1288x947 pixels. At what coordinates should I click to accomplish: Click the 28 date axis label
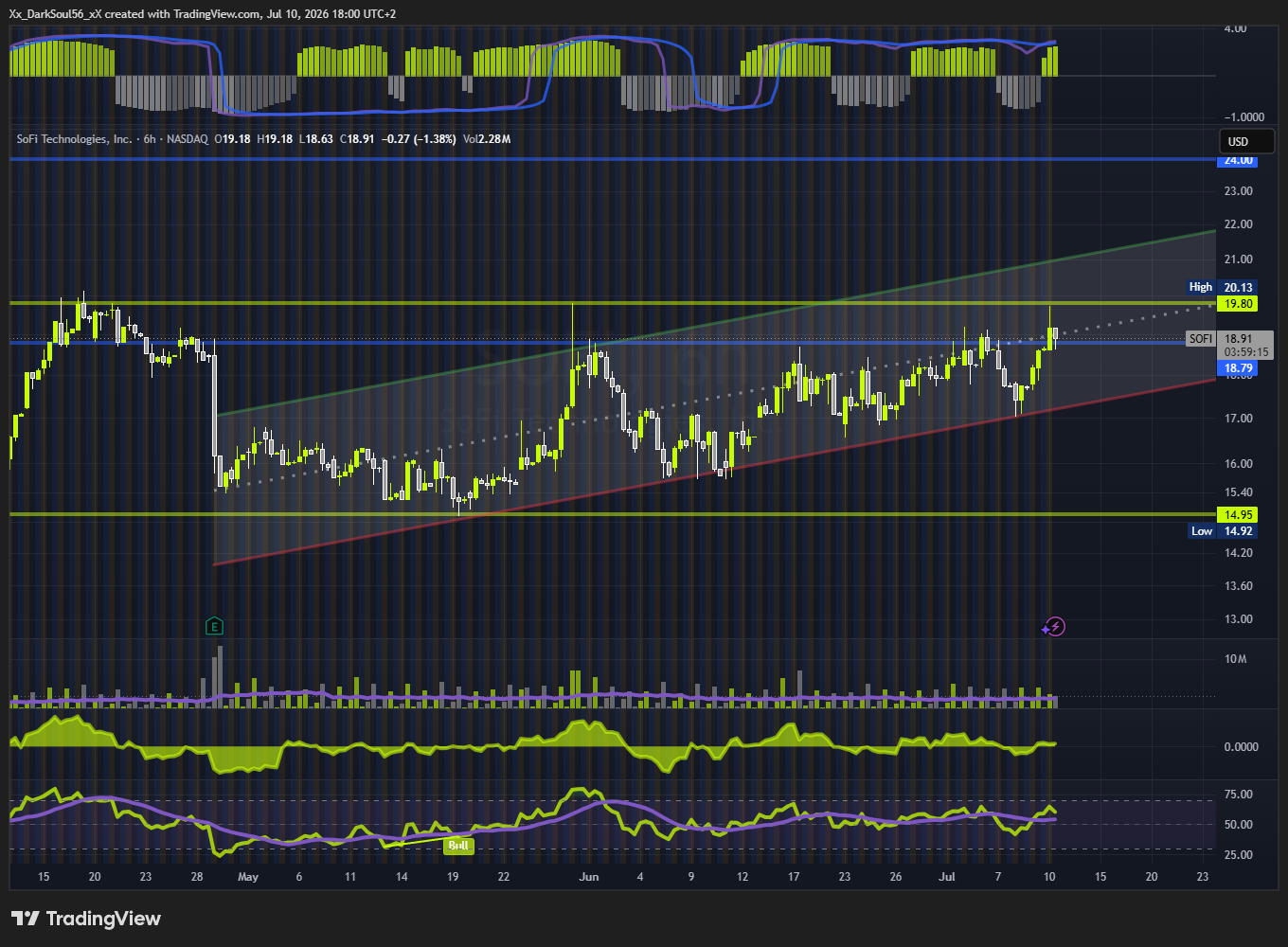click(x=197, y=877)
